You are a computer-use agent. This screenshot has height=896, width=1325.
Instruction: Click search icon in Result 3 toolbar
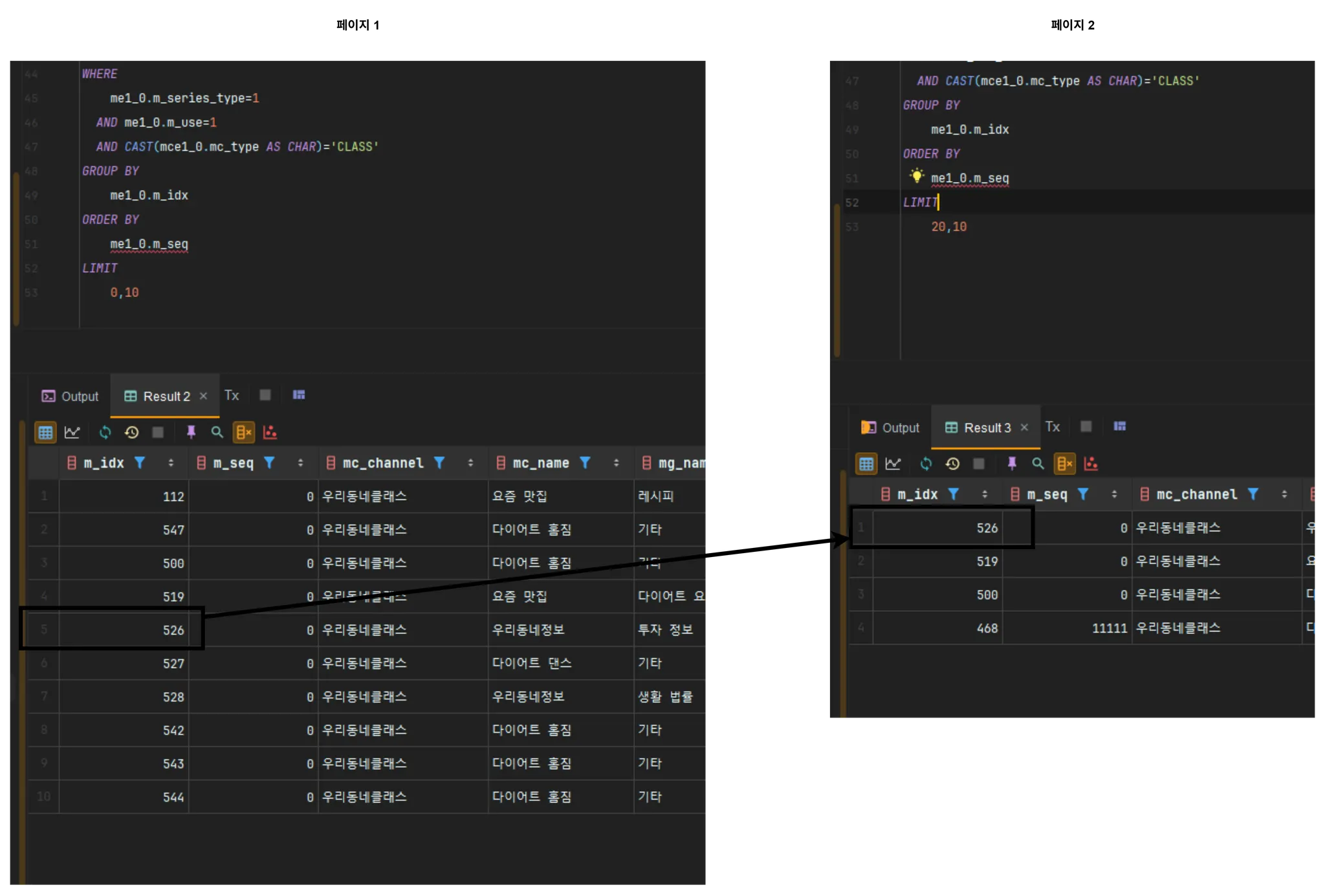click(x=1038, y=464)
